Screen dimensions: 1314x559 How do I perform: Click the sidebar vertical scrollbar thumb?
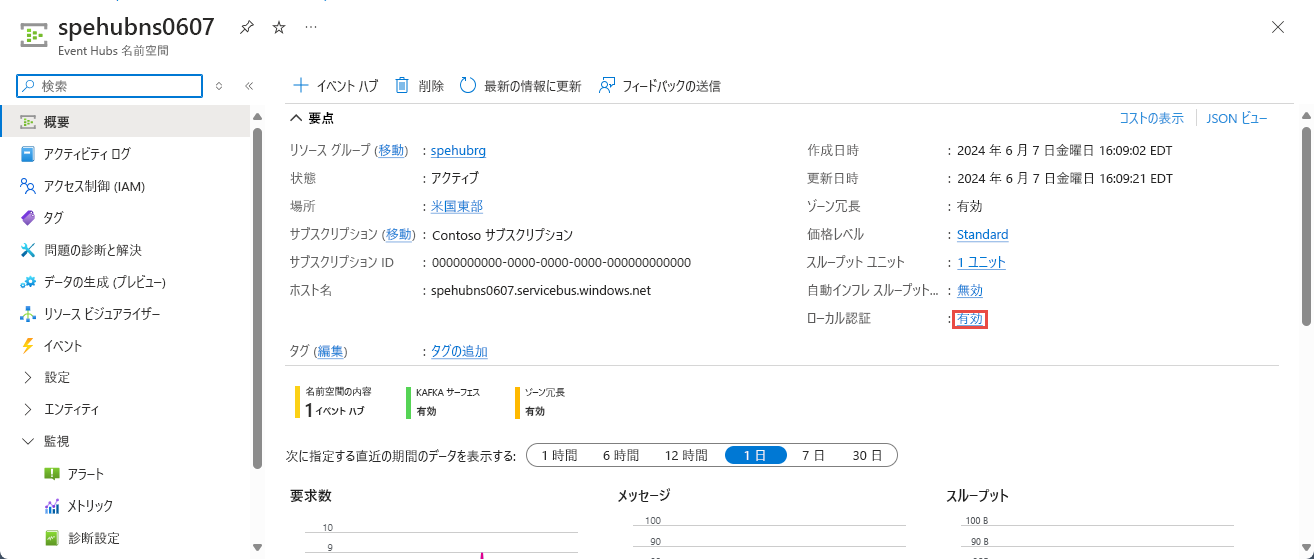[x=257, y=300]
